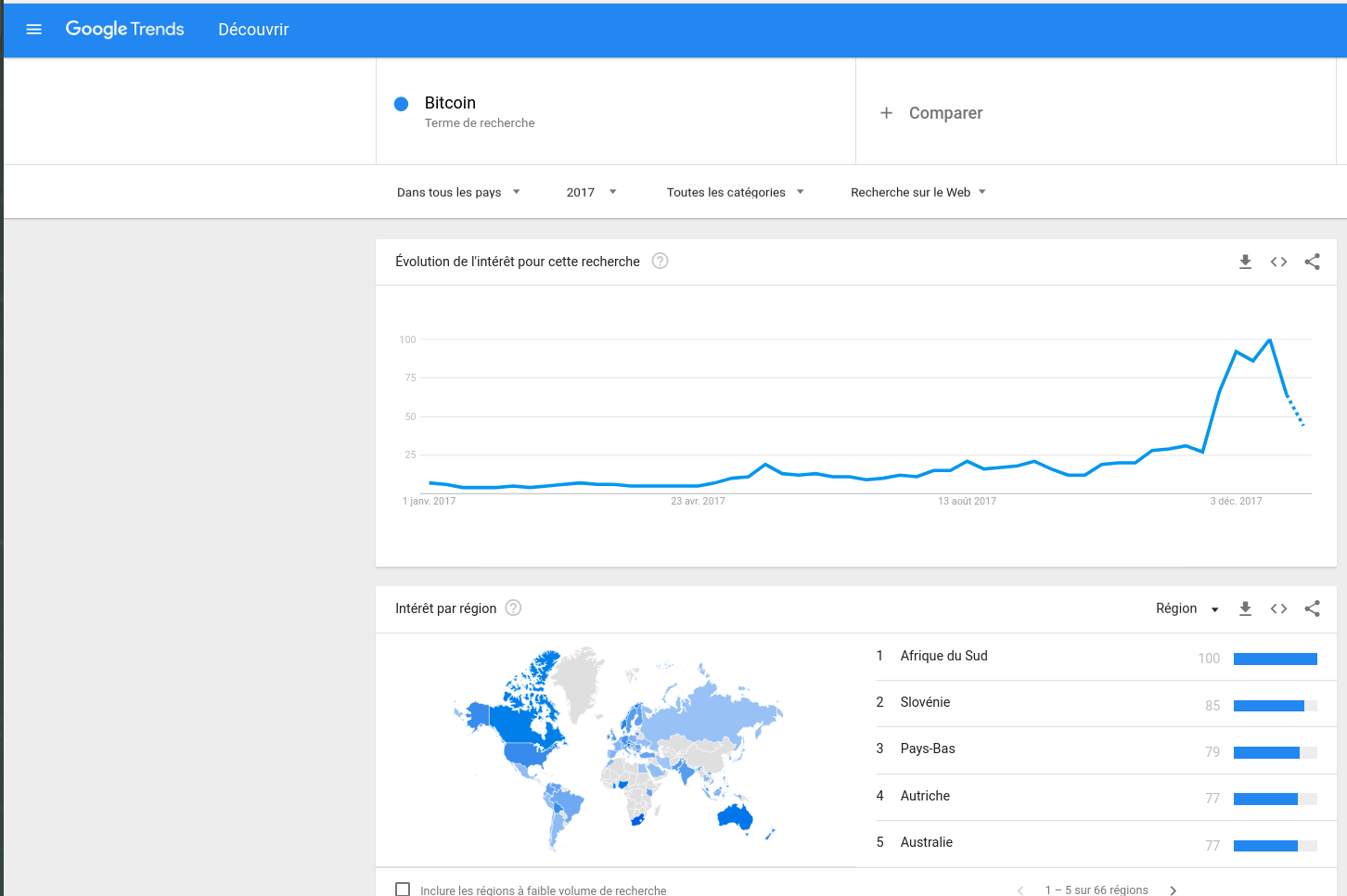Image resolution: width=1347 pixels, height=896 pixels.
Task: Get embed code for the interest chart
Action: point(1278,262)
